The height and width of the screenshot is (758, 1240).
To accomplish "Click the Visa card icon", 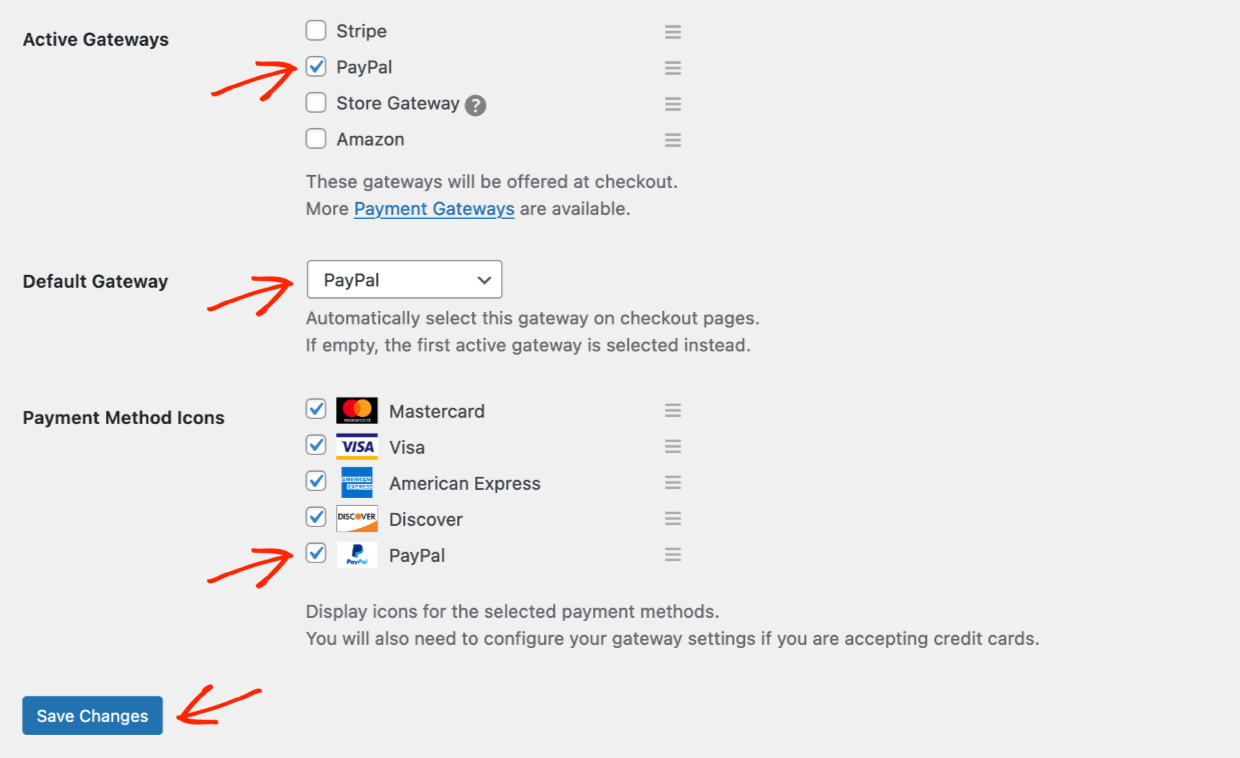I will [357, 445].
